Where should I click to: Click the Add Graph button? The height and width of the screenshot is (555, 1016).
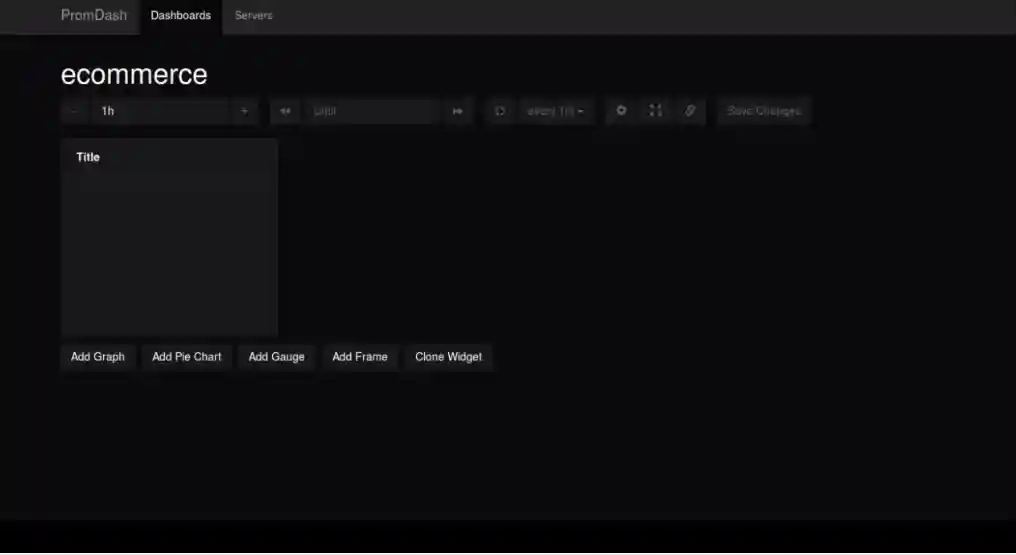pyautogui.click(x=98, y=357)
